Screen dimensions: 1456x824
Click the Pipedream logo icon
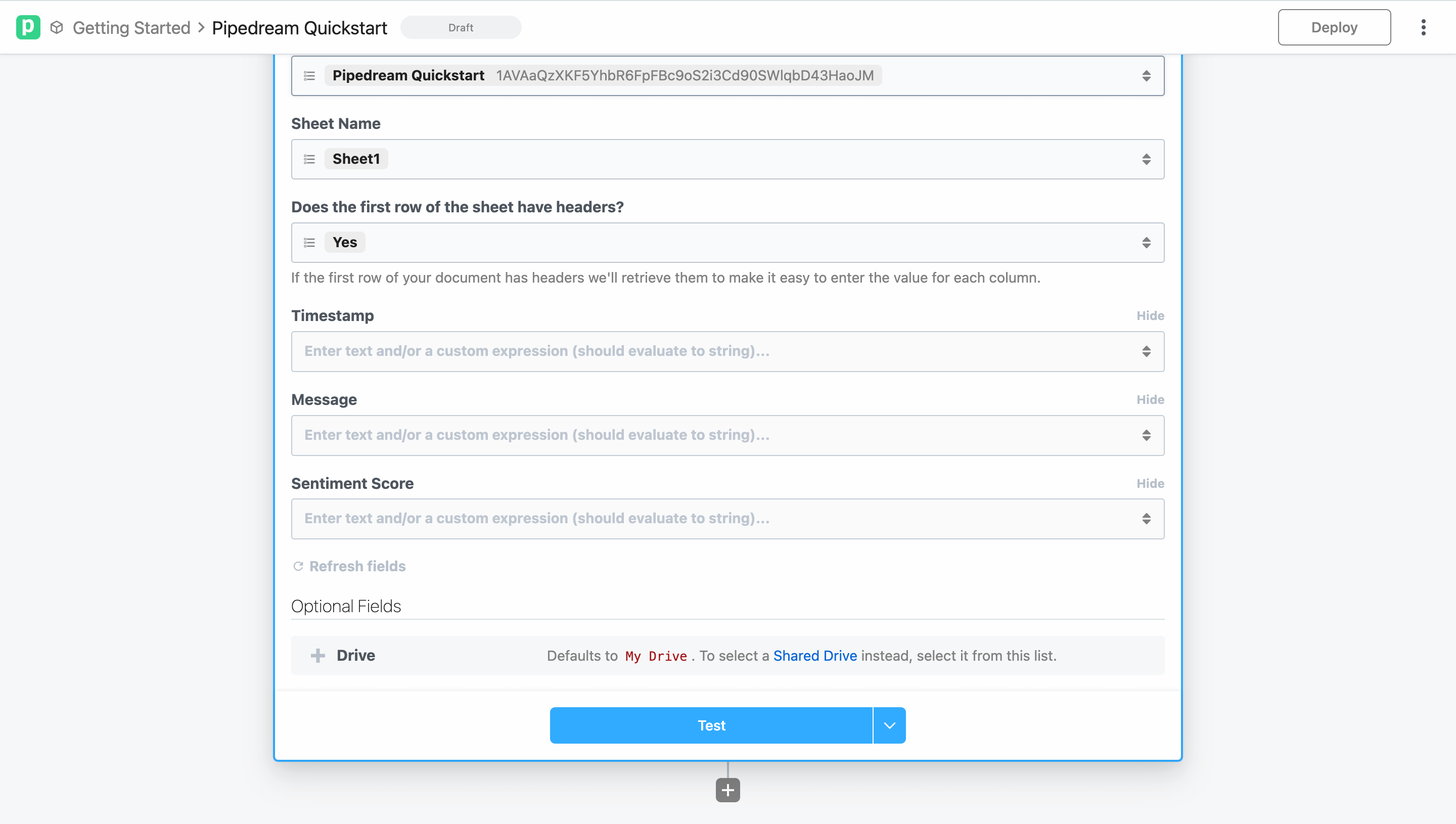coord(28,27)
